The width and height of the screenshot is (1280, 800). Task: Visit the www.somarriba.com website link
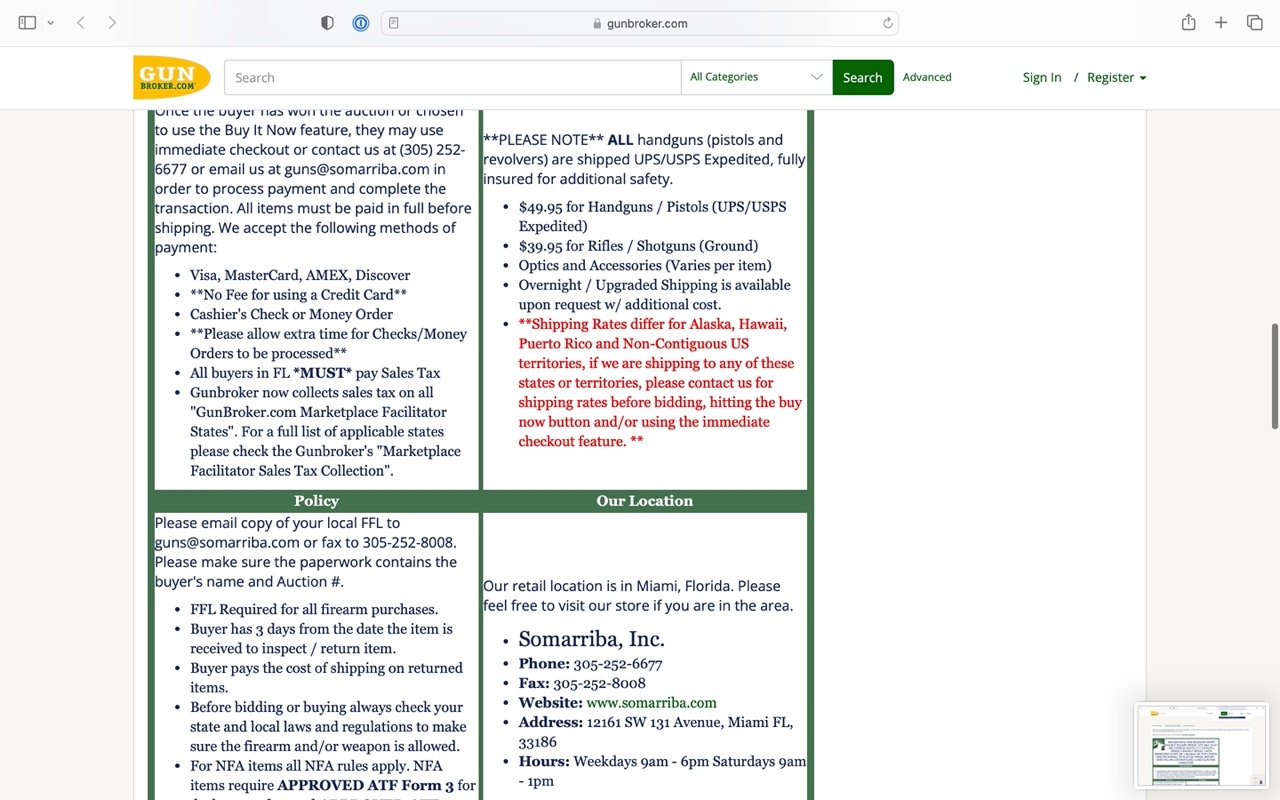651,703
